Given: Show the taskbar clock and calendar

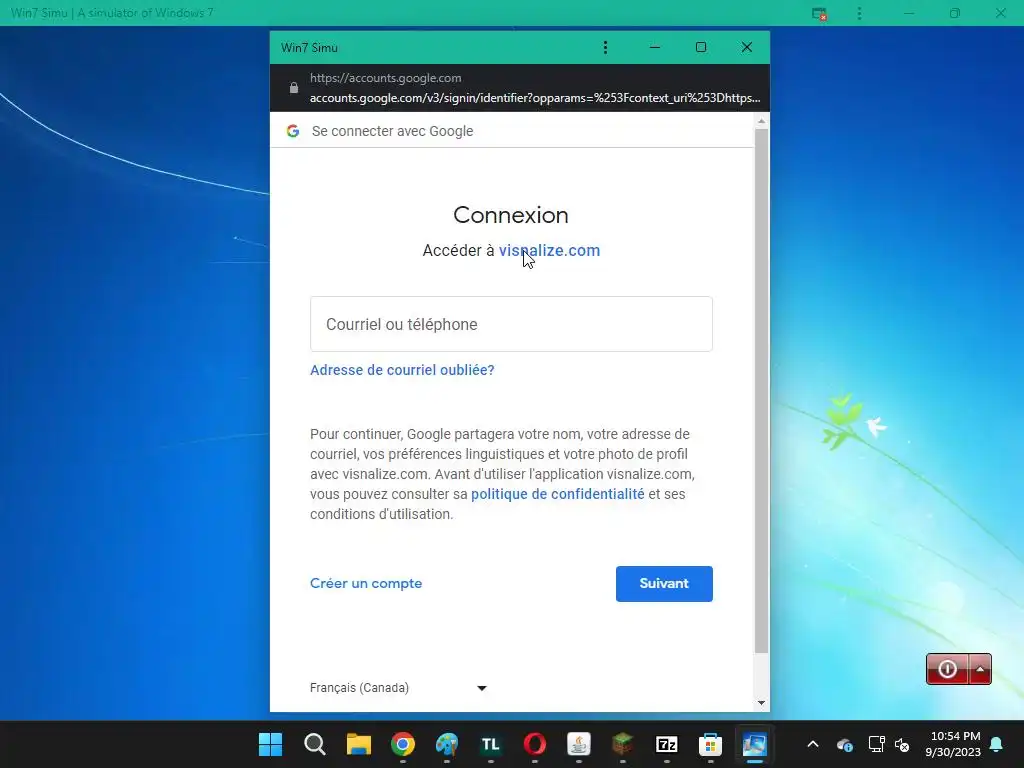Looking at the screenshot, I should click(x=953, y=744).
